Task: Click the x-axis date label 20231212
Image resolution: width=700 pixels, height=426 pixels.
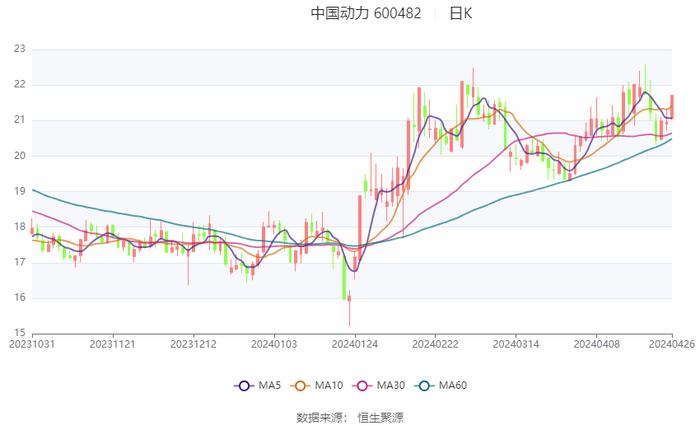Action: coord(193,344)
